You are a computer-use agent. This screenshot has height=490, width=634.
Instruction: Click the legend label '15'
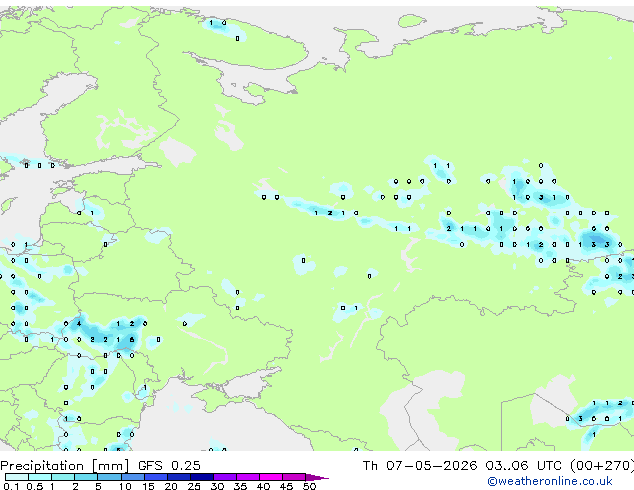pyautogui.click(x=148, y=486)
